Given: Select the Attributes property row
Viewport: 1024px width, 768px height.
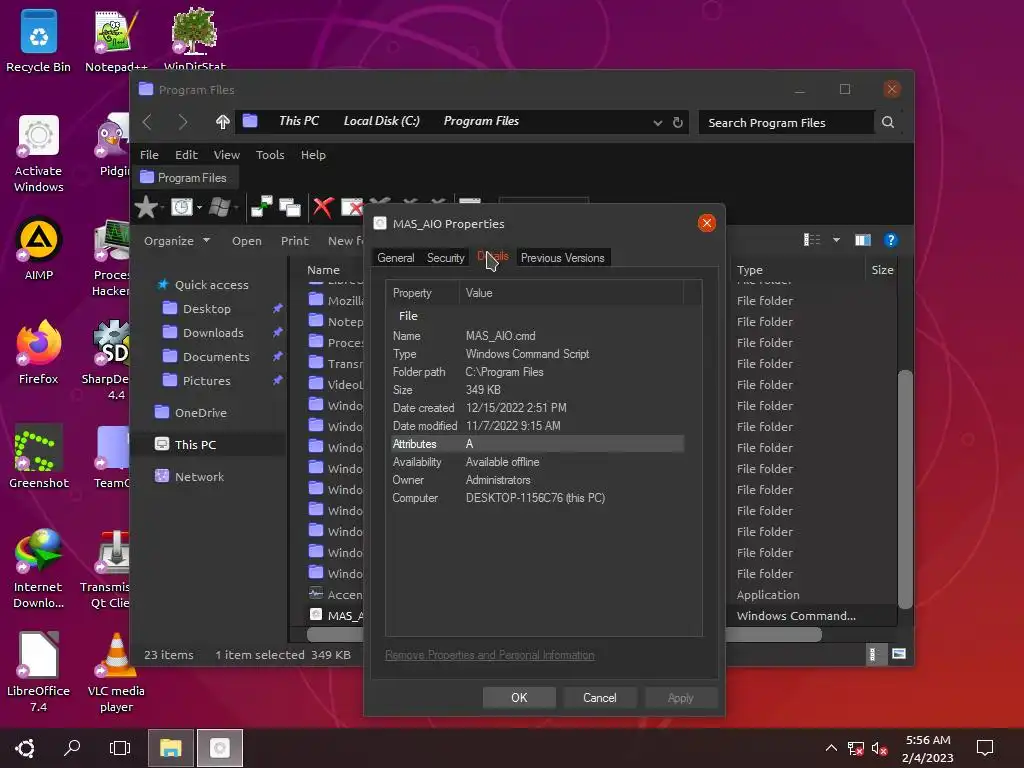Looking at the screenshot, I should (x=537, y=444).
